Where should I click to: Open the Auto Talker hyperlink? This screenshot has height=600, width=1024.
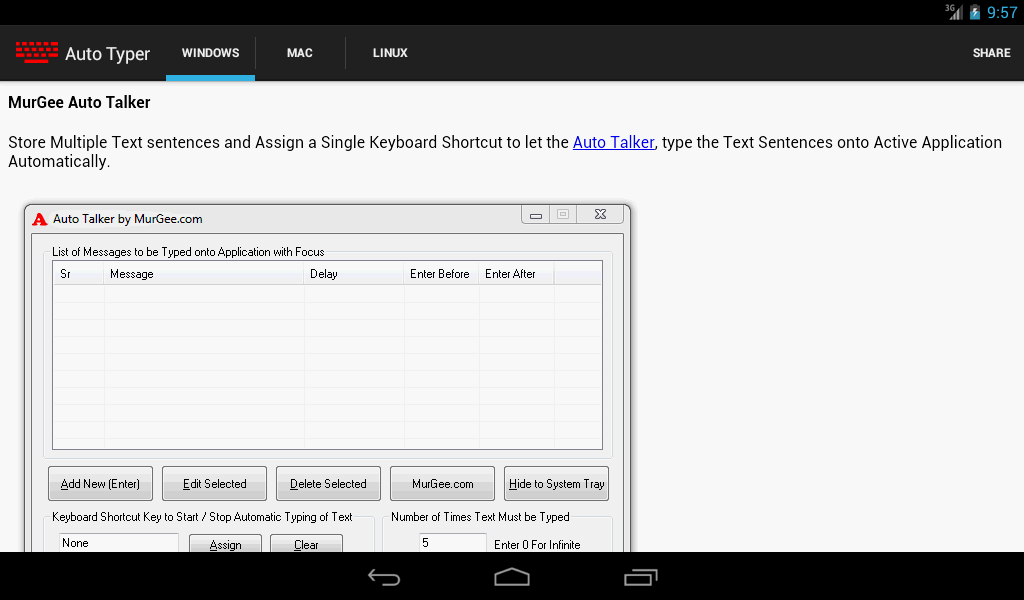pos(613,142)
